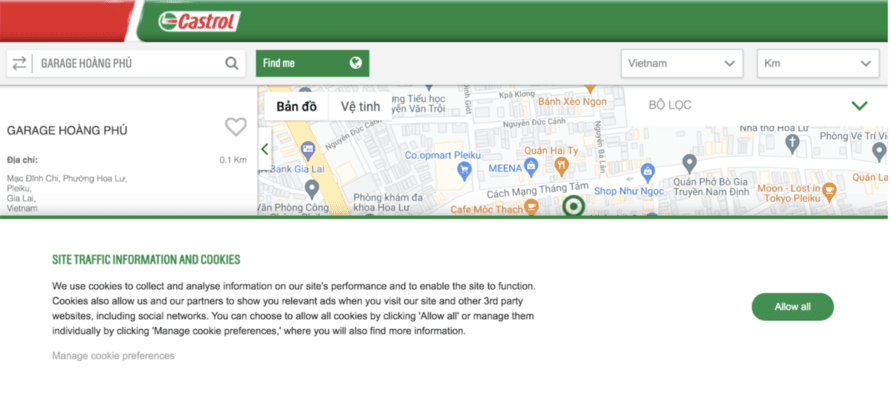
Task: Click the Moon - Lost in Tokyo cafe pin
Action: [829, 191]
